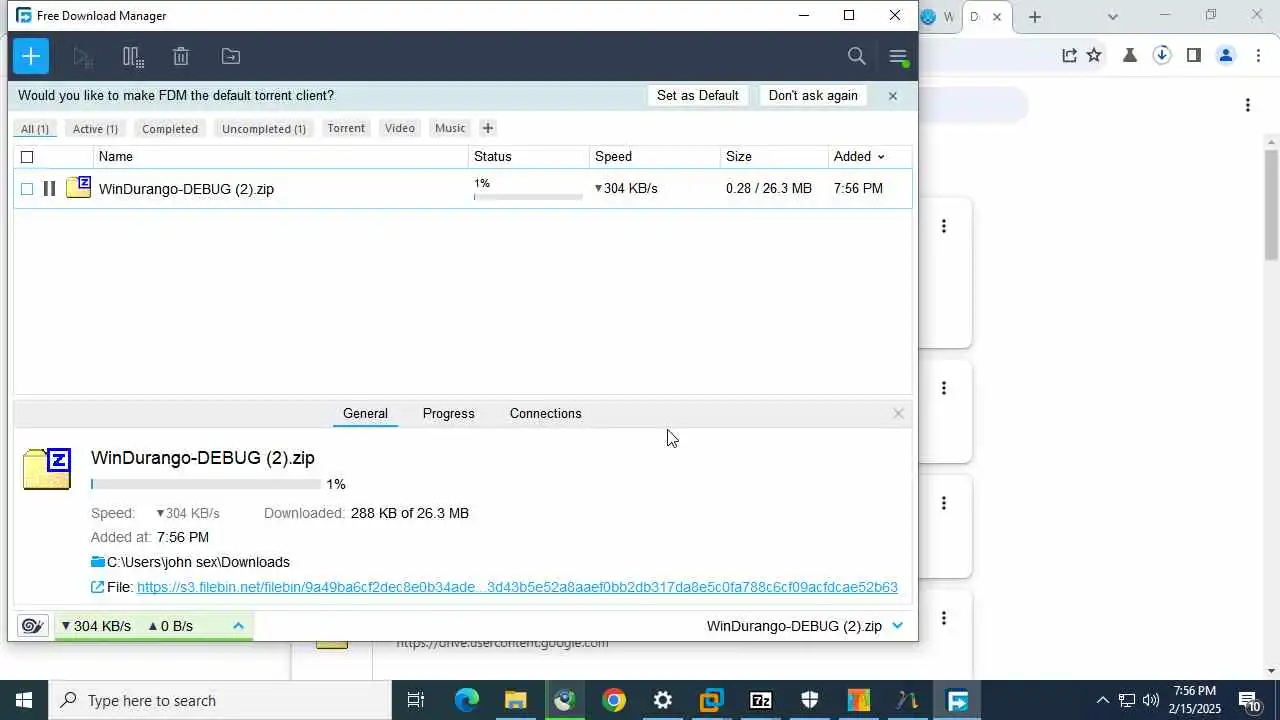1280x720 pixels.
Task: Click the move to folder toolbar icon
Action: click(231, 57)
